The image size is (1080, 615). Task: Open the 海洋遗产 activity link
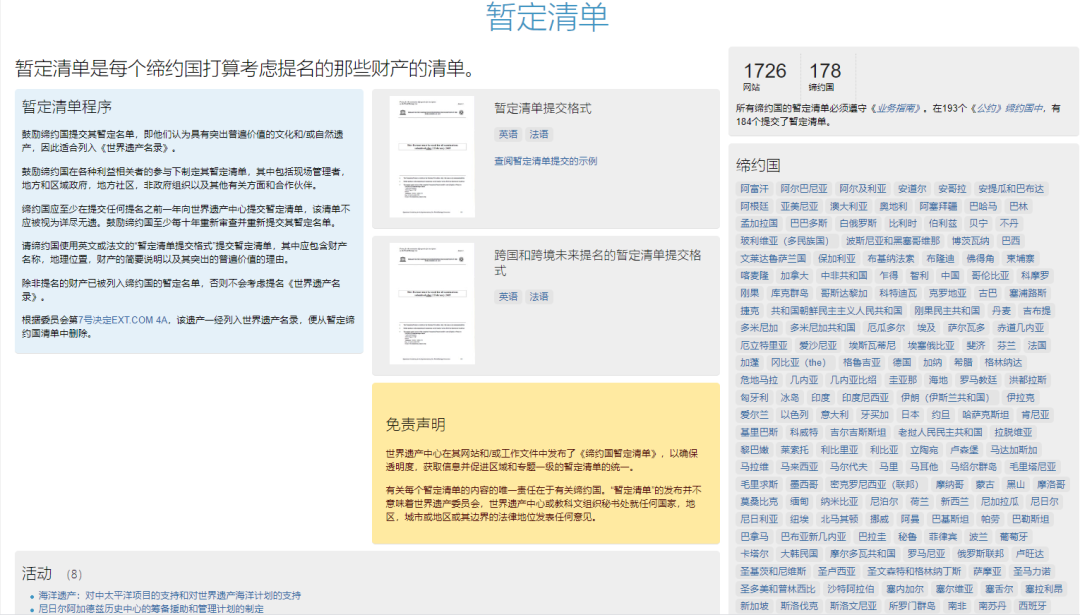click(169, 595)
